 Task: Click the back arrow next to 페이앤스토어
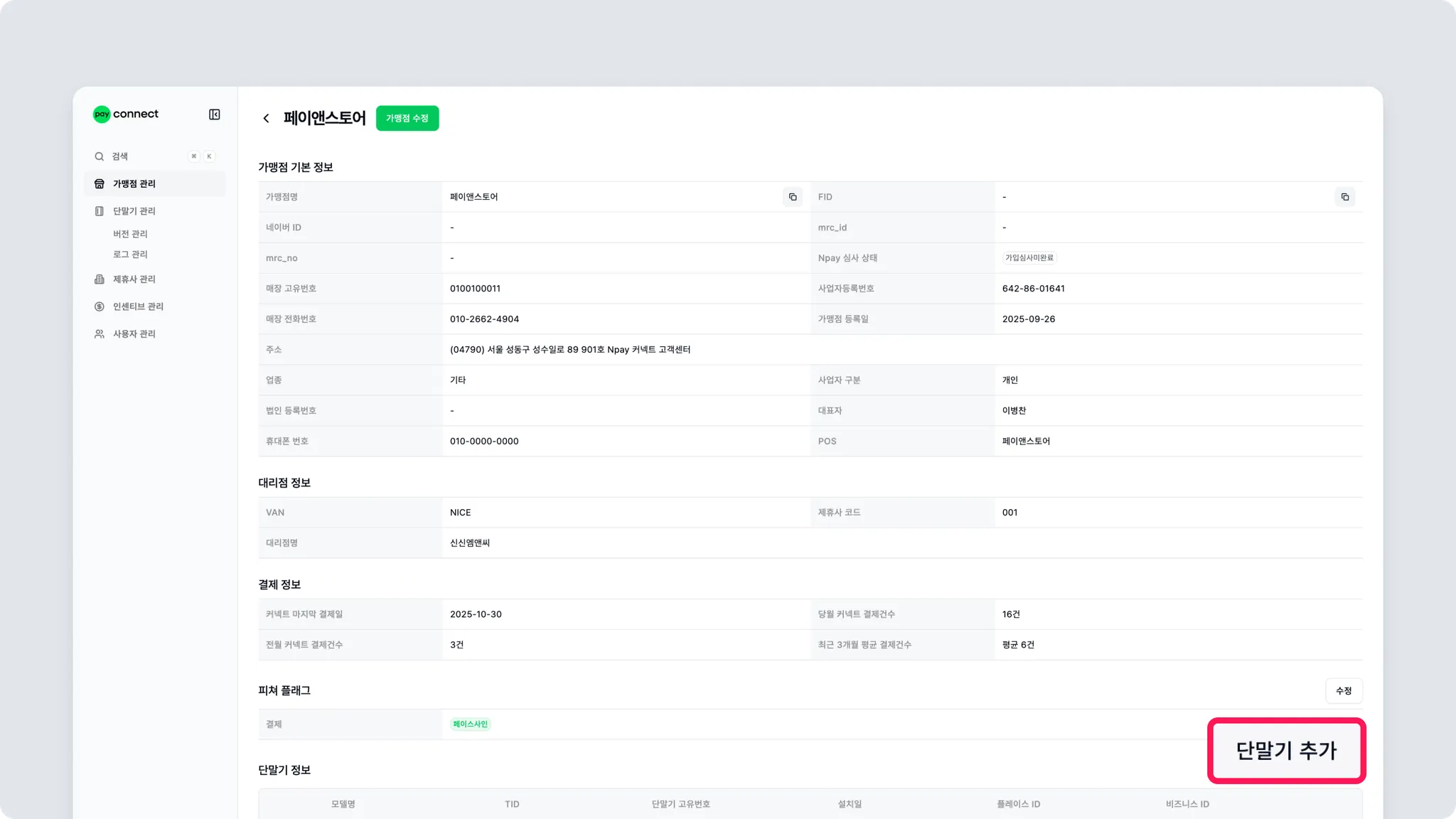point(266,118)
